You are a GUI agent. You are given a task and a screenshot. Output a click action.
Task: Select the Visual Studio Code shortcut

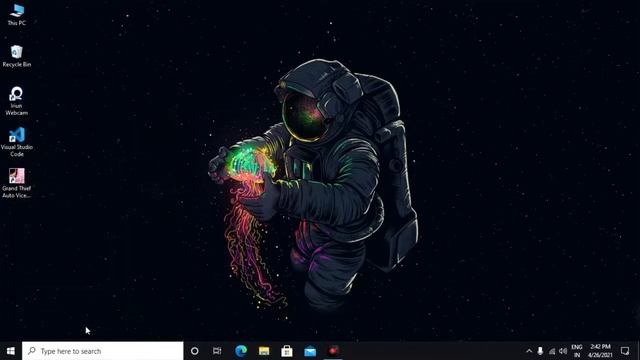pos(16,142)
